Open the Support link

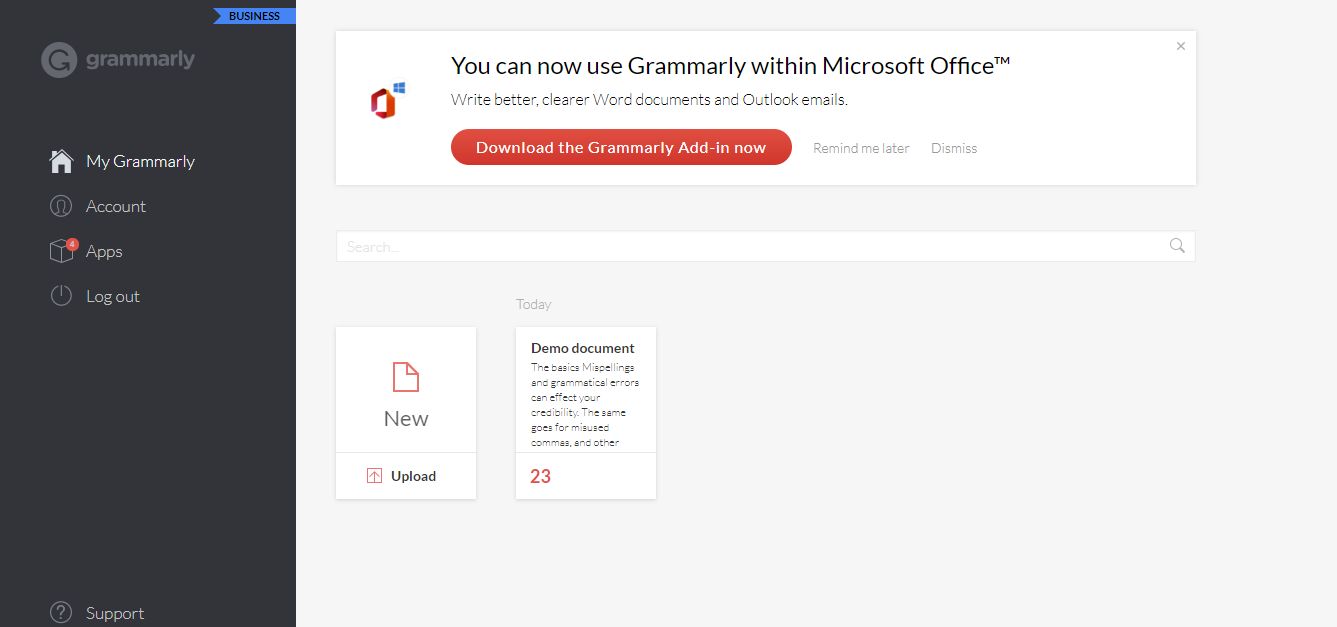115,613
